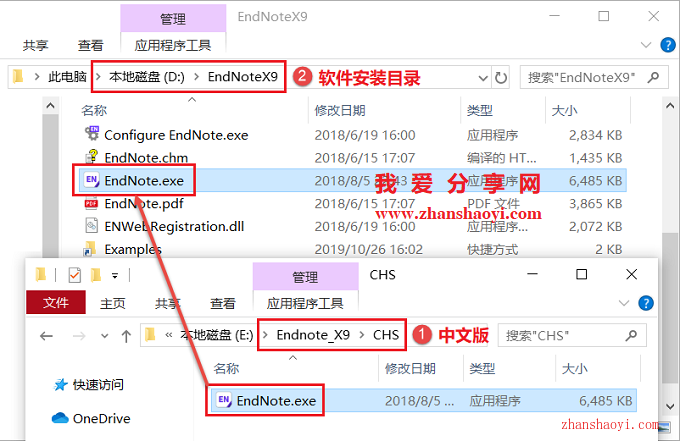Click New folder icon in CHS quick access toolbar

(96, 274)
